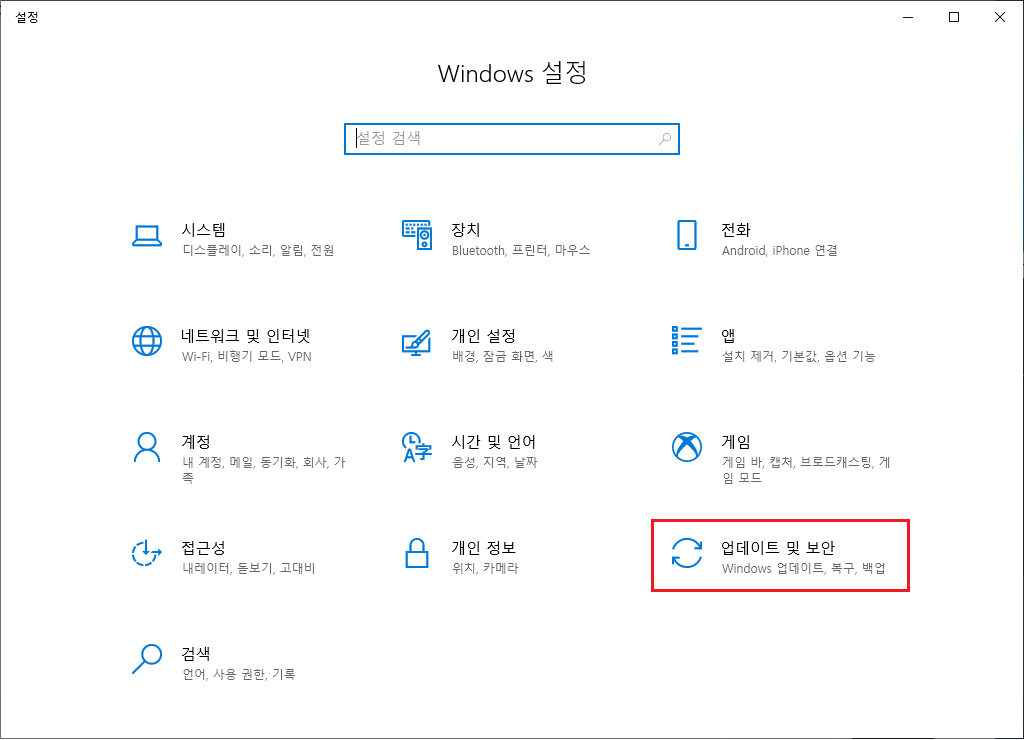Open the 개인 정보 padlock icon
This screenshot has height=740, width=1024.
[x=417, y=553]
